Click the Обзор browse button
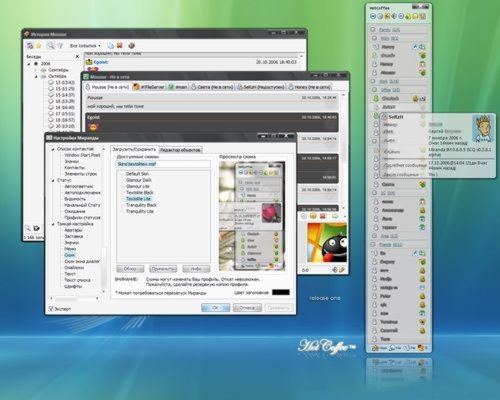Image resolution: width=500 pixels, height=400 pixels. pyautogui.click(x=130, y=269)
